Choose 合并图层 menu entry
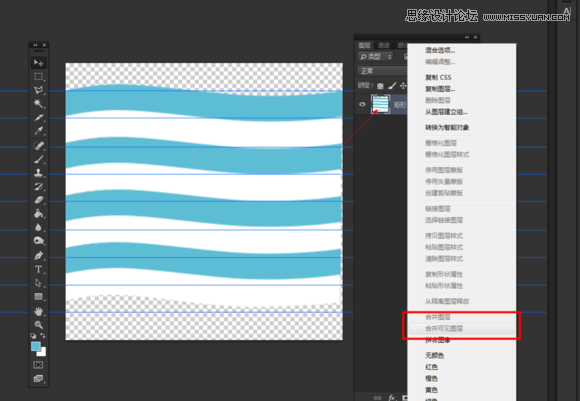580x401 pixels. tap(438, 317)
